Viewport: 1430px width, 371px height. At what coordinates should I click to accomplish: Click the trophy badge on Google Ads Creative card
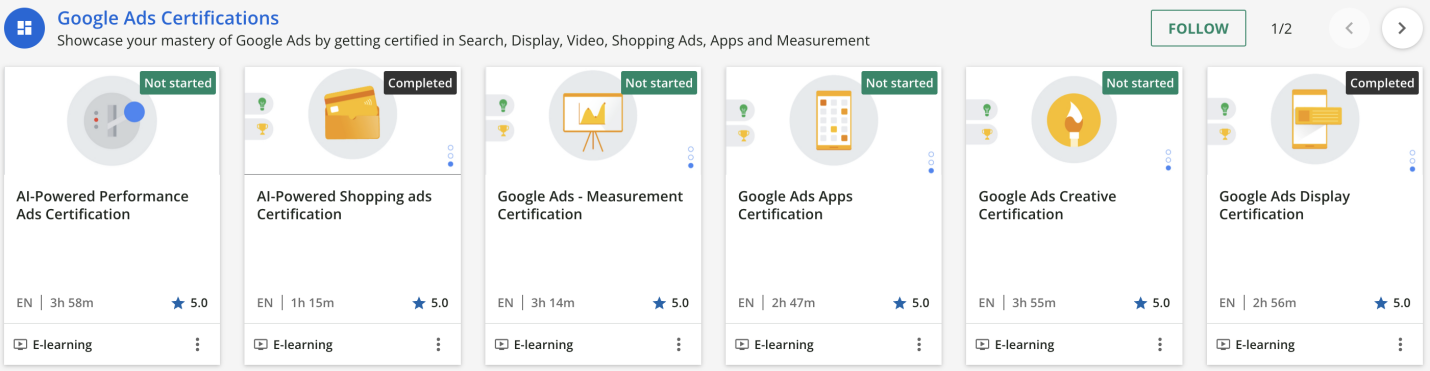click(x=984, y=134)
